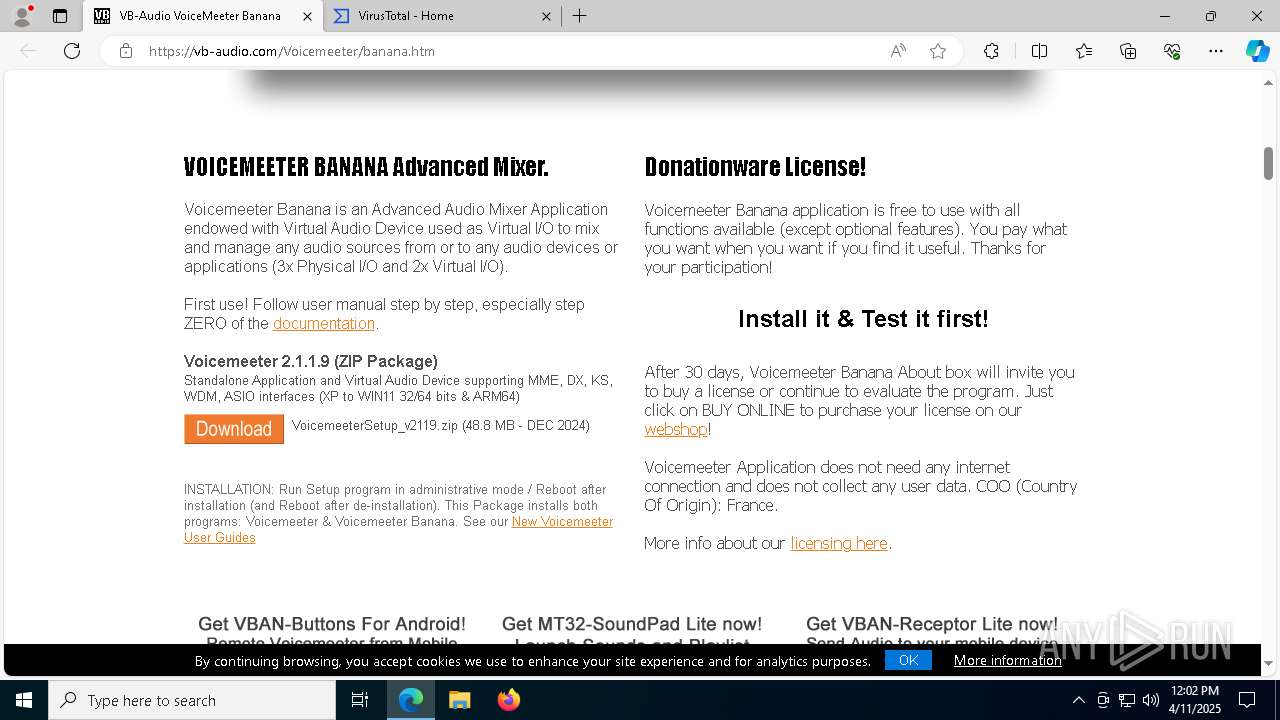Open File Explorer from the taskbar
Viewport: 1280px width, 720px height.
click(459, 700)
